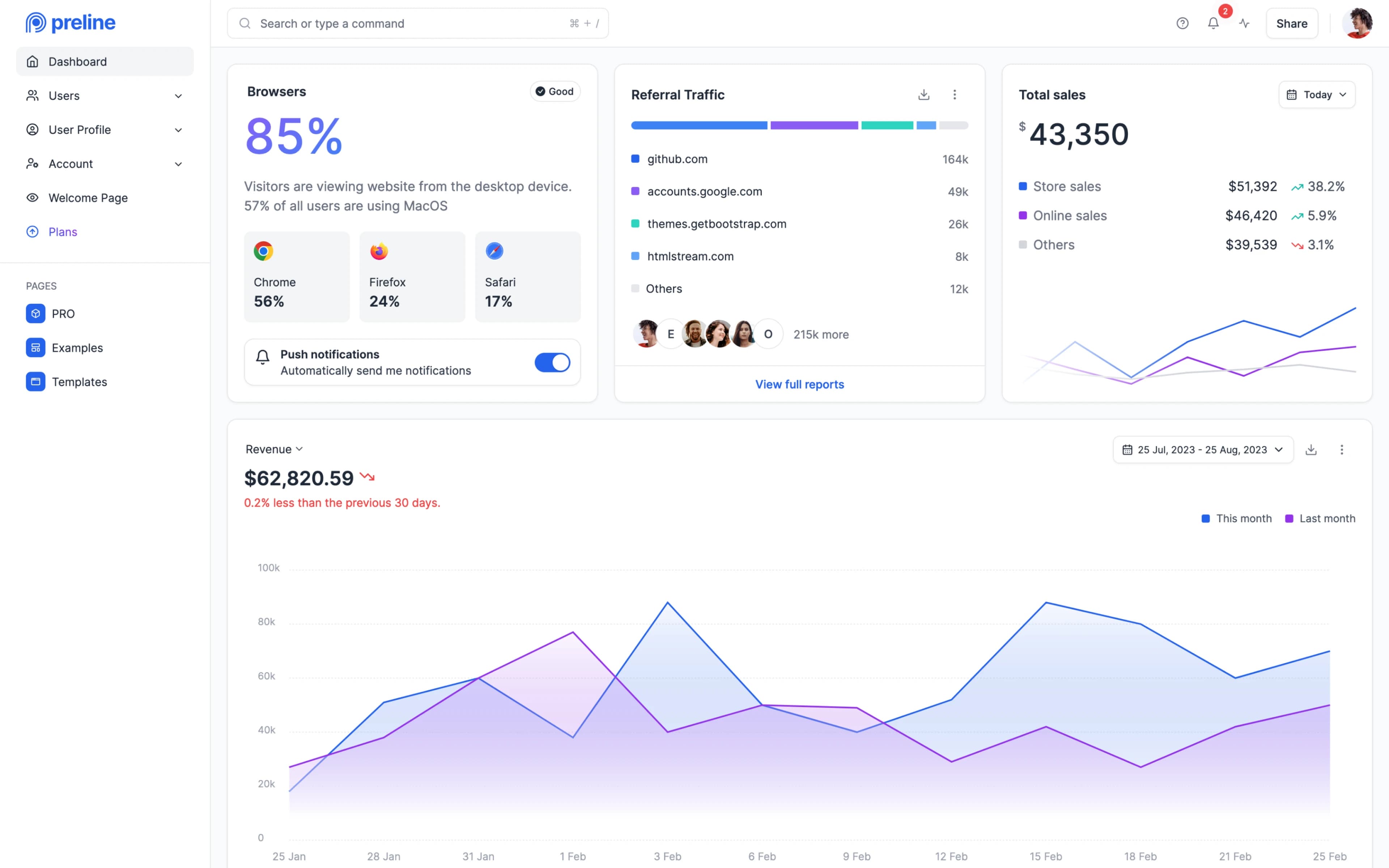Click the Share button
1389x868 pixels.
point(1291,24)
